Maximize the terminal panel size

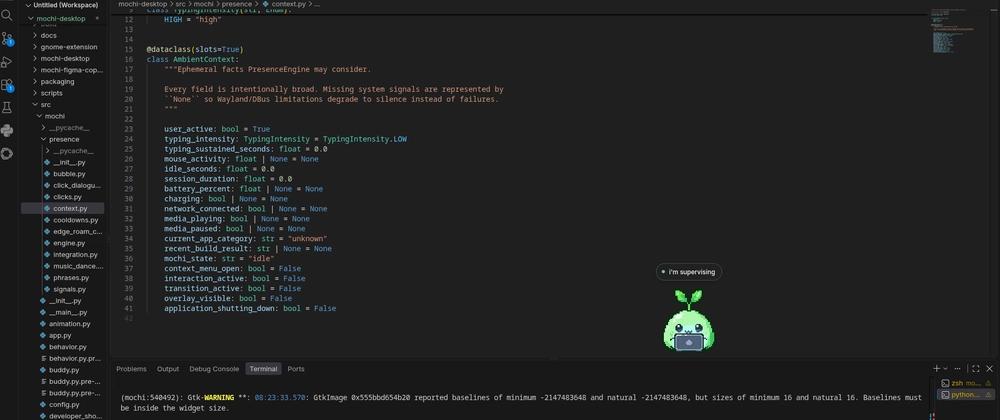976,368
